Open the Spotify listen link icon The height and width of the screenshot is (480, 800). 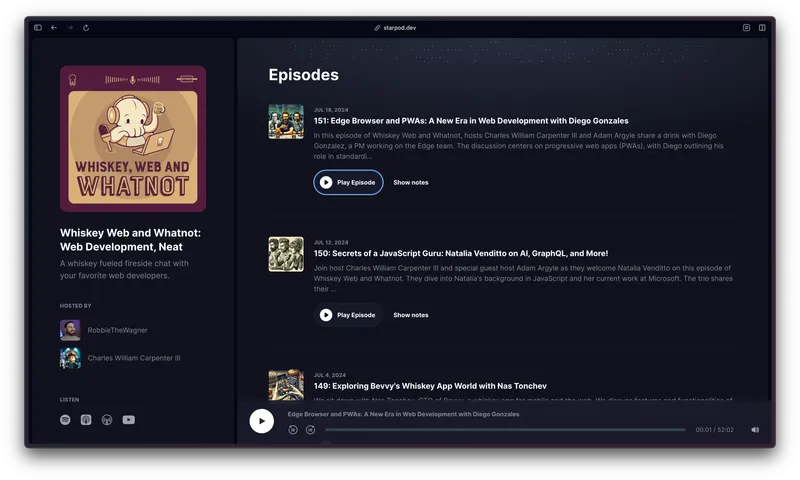[65, 420]
